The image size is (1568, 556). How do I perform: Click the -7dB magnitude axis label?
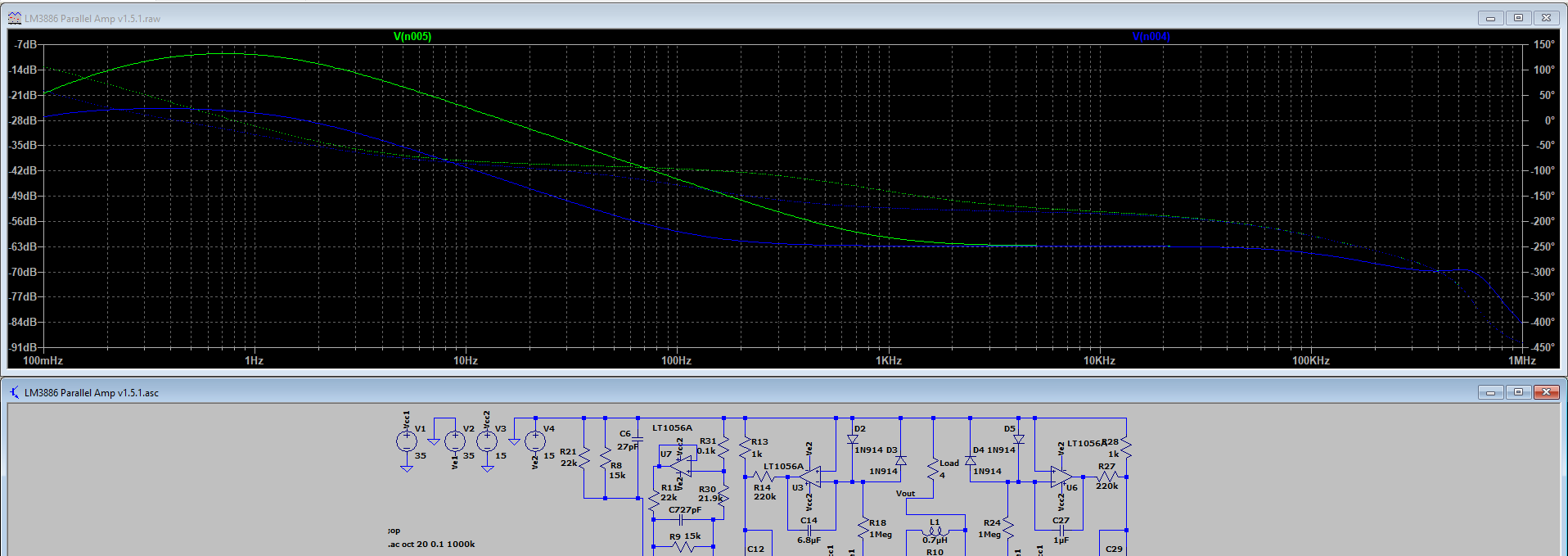(25, 44)
